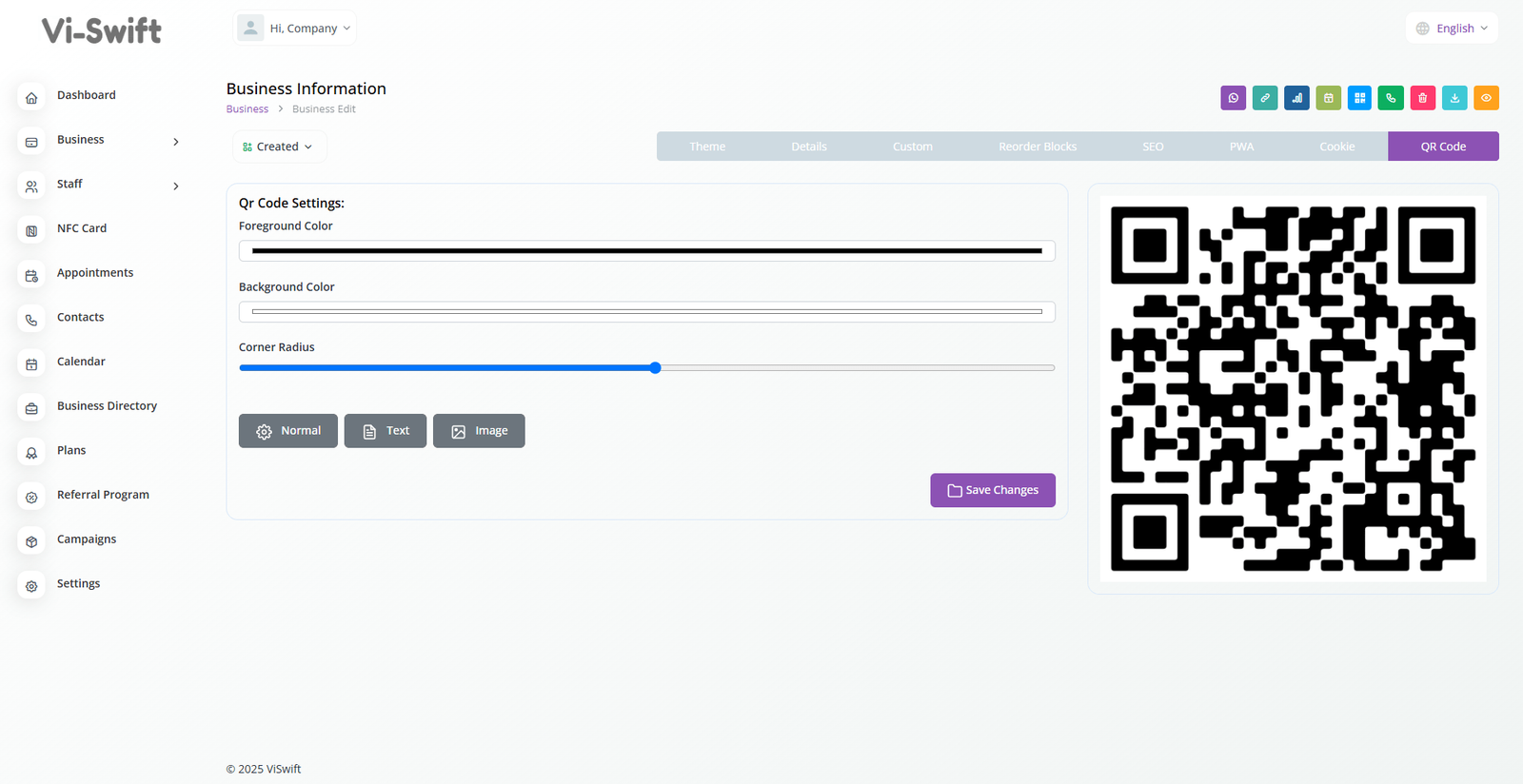Click the Corner Radius slider handle
Screen dimensions: 1523x784
point(655,367)
